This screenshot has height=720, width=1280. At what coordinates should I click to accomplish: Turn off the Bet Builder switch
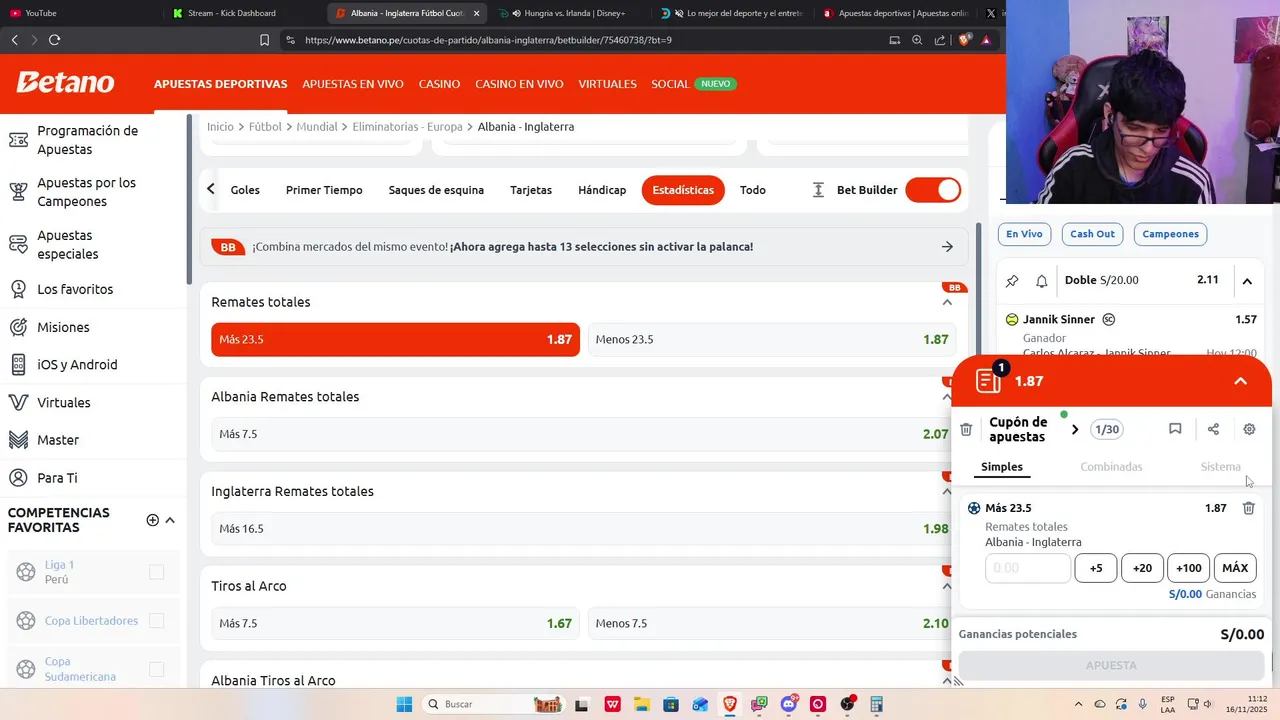(x=933, y=190)
